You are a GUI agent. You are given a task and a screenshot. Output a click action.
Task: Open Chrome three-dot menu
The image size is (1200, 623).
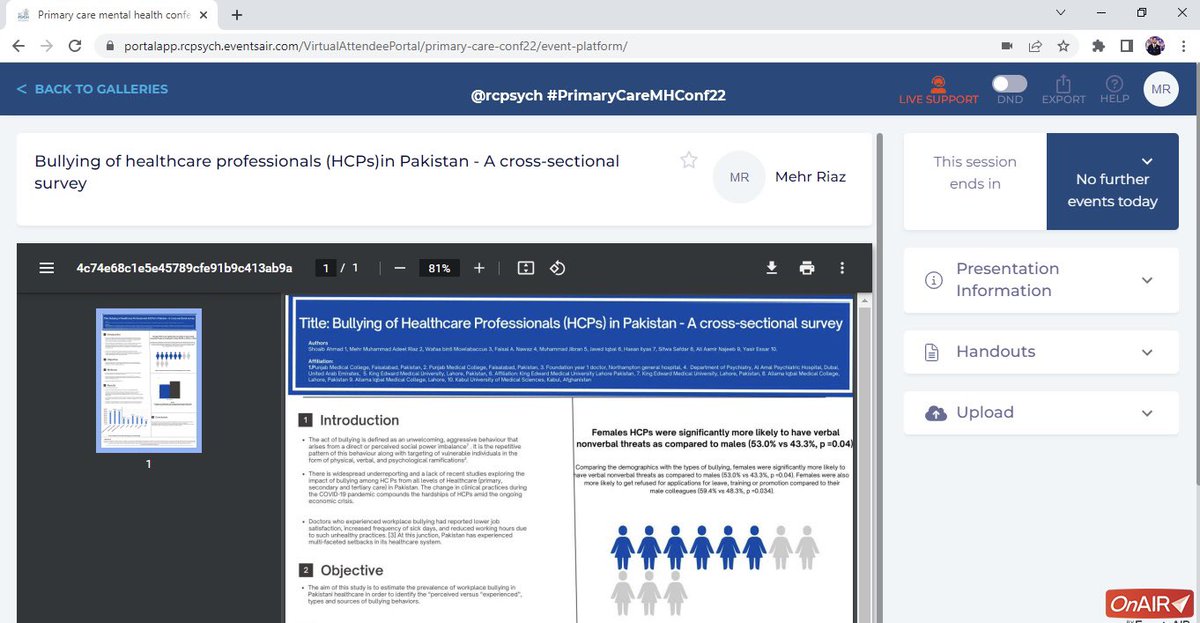(x=1182, y=46)
